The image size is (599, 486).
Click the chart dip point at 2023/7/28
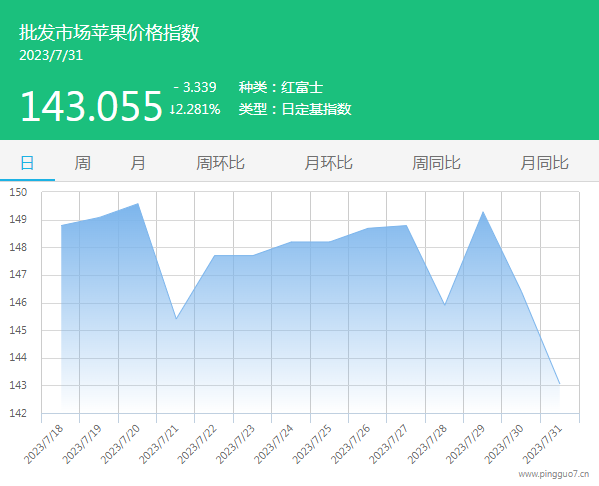point(445,305)
